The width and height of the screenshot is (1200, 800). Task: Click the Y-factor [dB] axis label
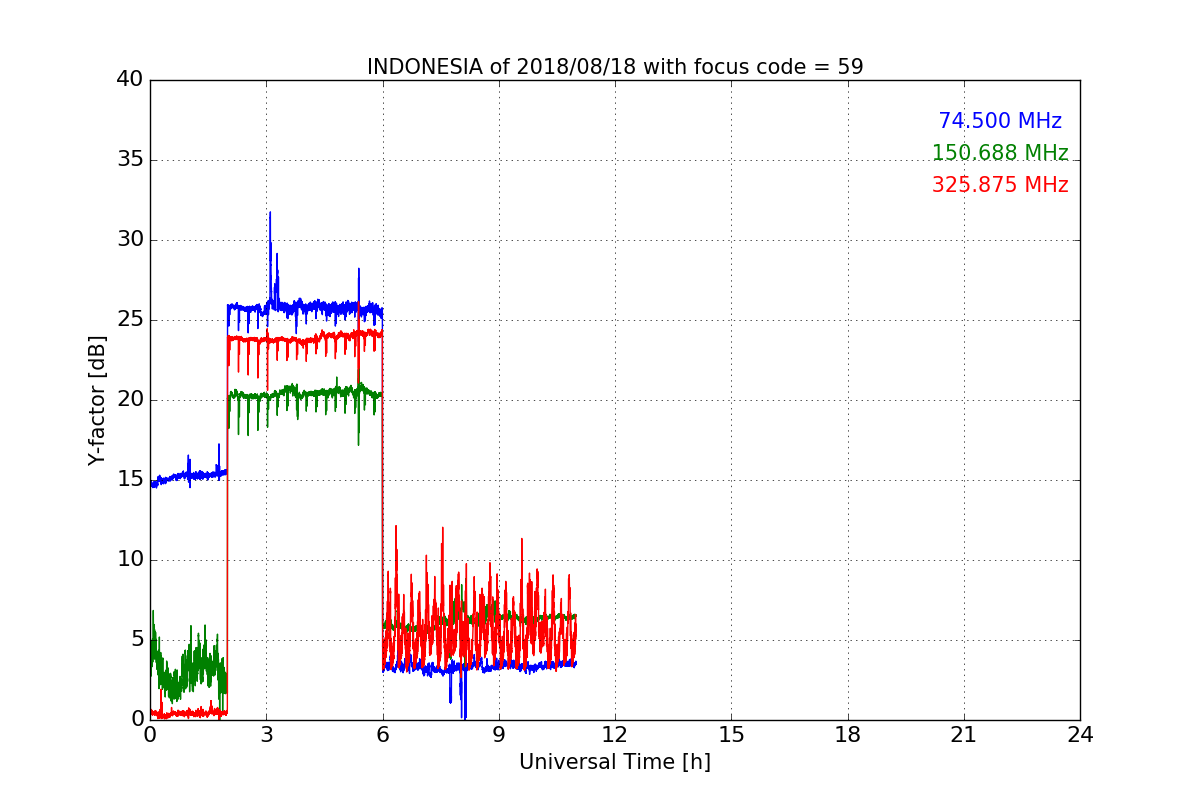pos(97,400)
